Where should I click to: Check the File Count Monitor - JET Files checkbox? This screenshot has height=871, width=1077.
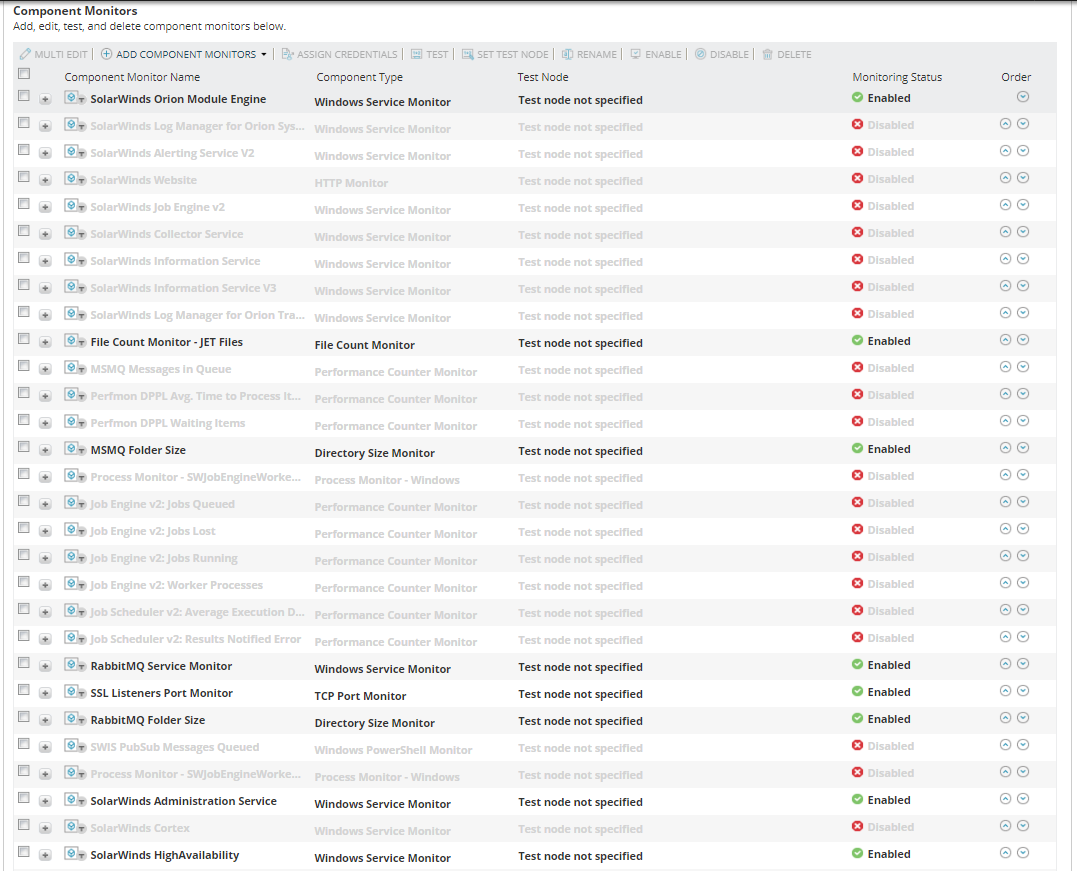[24, 339]
